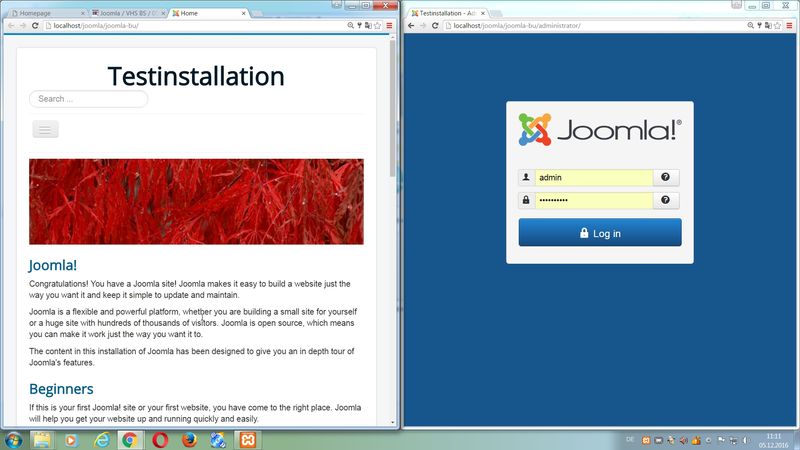The image size is (800, 450).
Task: Go back in the right administrator window
Action: point(411,26)
